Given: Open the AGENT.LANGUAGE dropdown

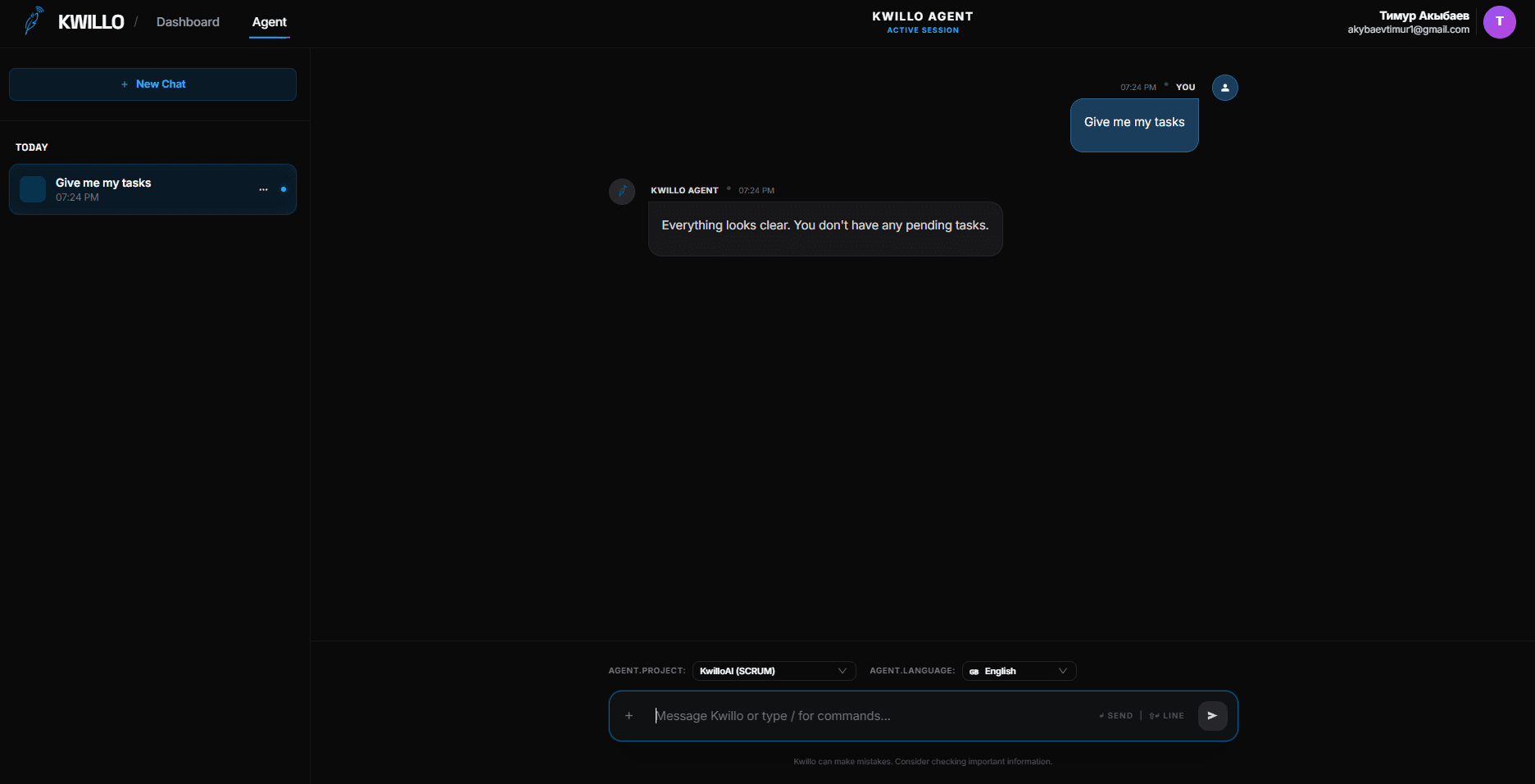Looking at the screenshot, I should tap(1018, 670).
